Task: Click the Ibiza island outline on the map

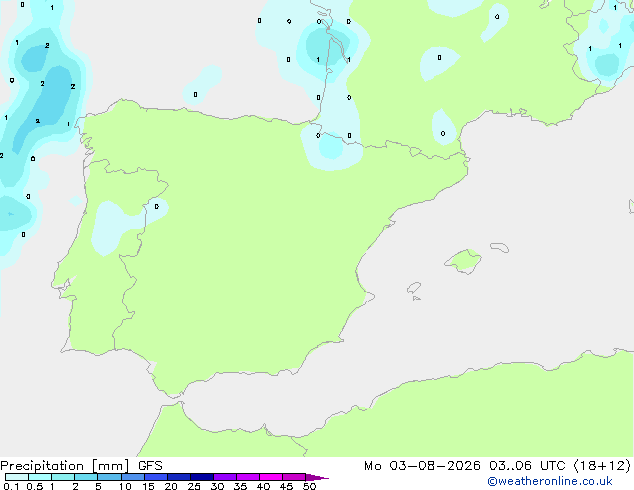Action: pyautogui.click(x=414, y=288)
